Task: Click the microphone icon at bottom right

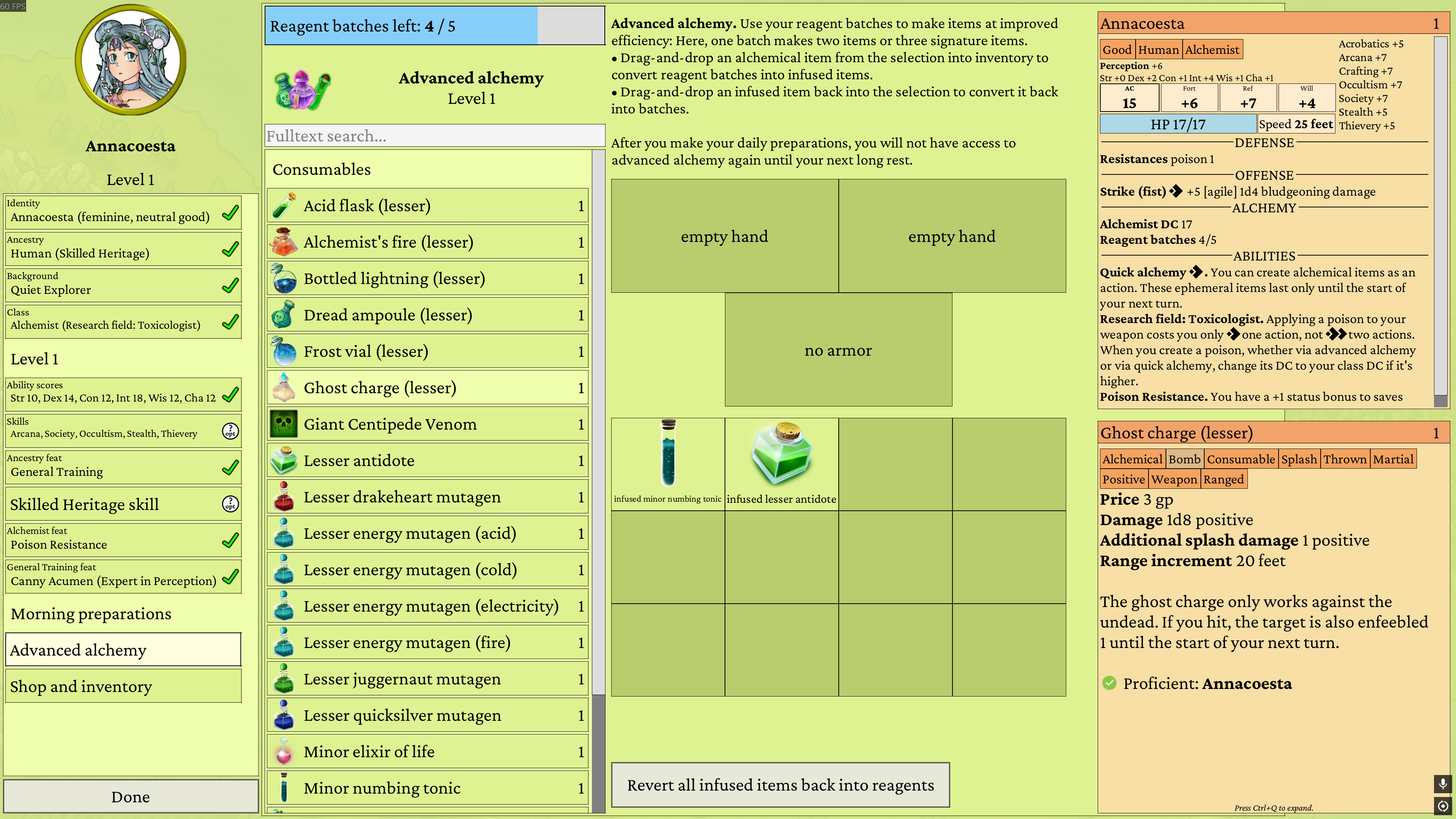Action: coord(1442,783)
